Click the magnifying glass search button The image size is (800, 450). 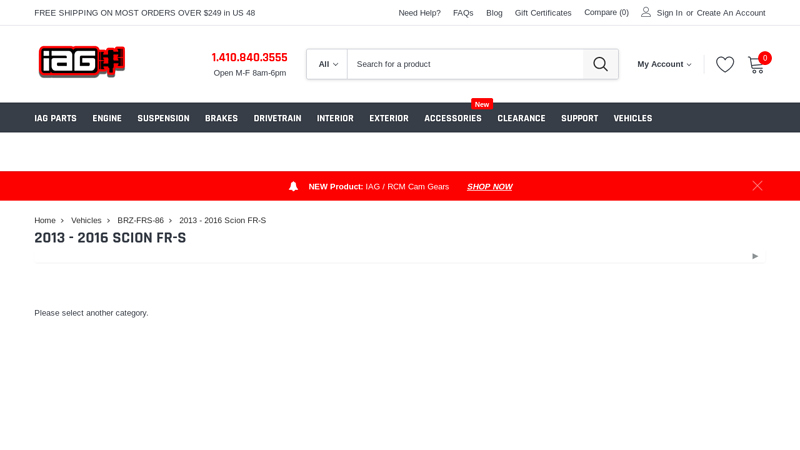coord(600,64)
